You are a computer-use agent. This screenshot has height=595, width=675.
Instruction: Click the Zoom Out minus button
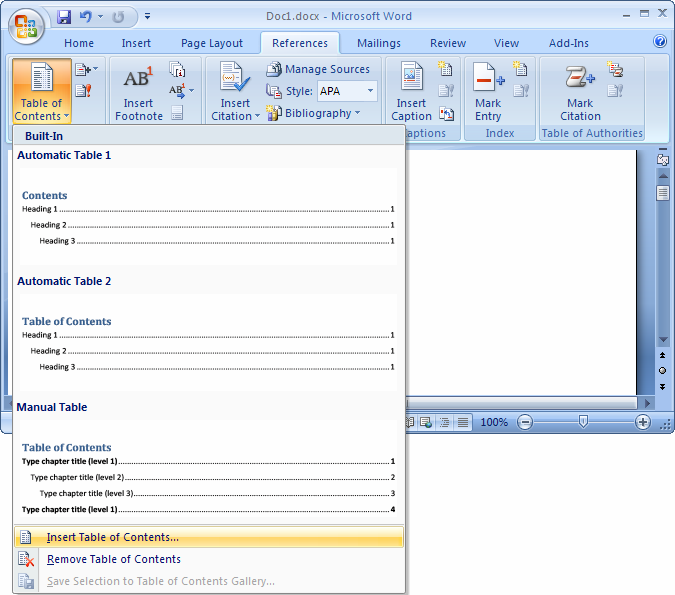(525, 422)
